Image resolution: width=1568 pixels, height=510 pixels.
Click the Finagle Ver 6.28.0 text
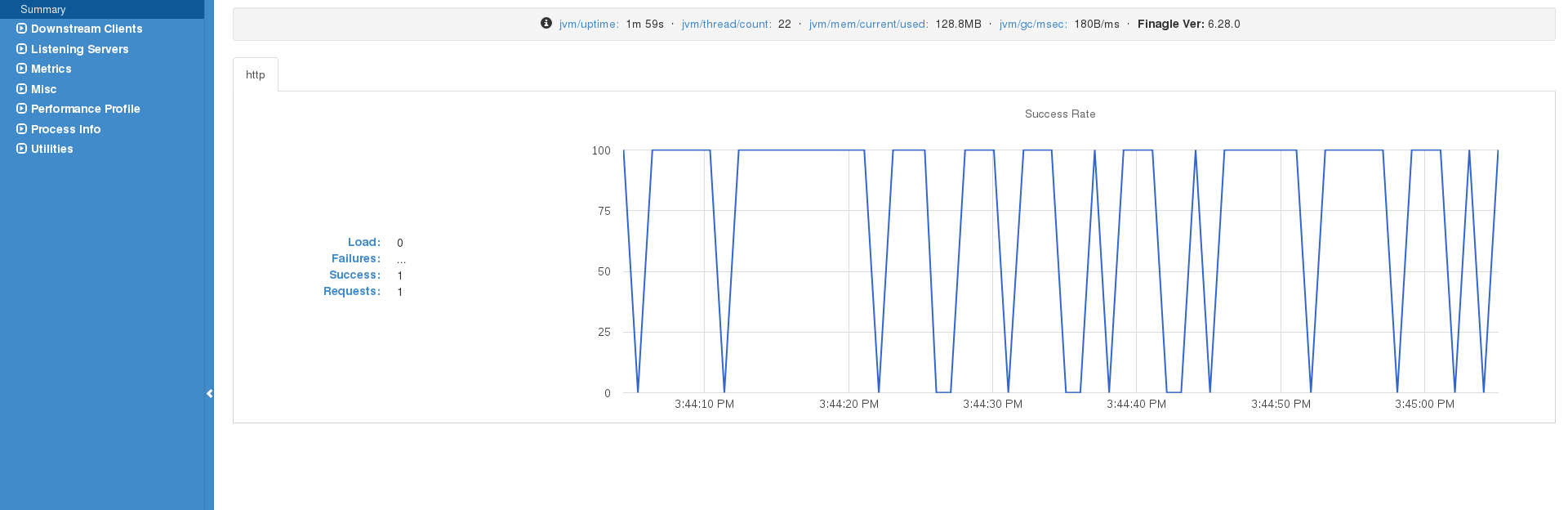(x=1189, y=25)
